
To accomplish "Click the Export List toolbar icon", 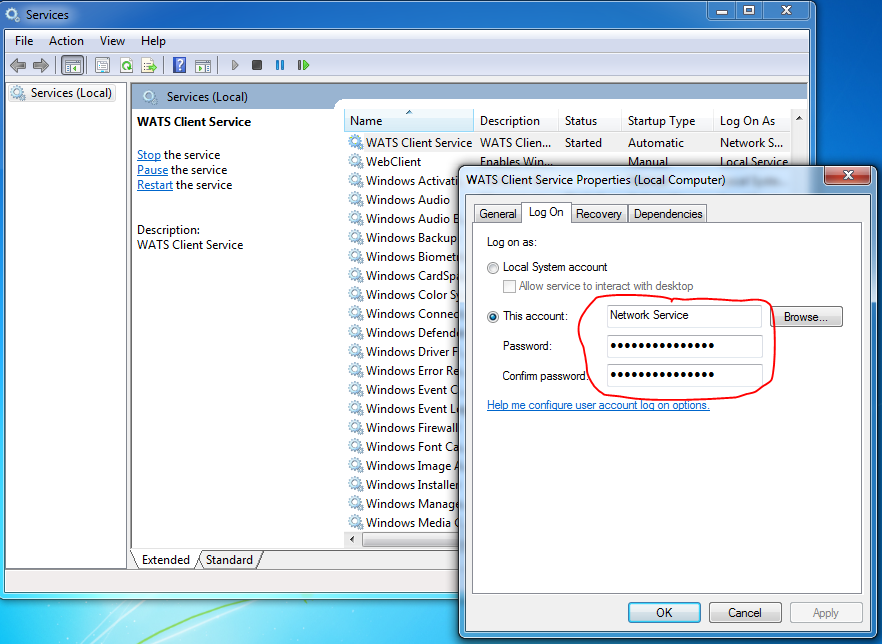I will point(149,66).
